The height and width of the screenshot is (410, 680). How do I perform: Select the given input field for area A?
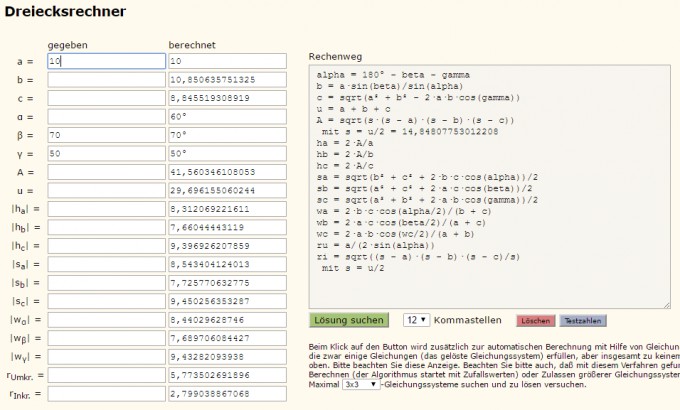pos(106,172)
